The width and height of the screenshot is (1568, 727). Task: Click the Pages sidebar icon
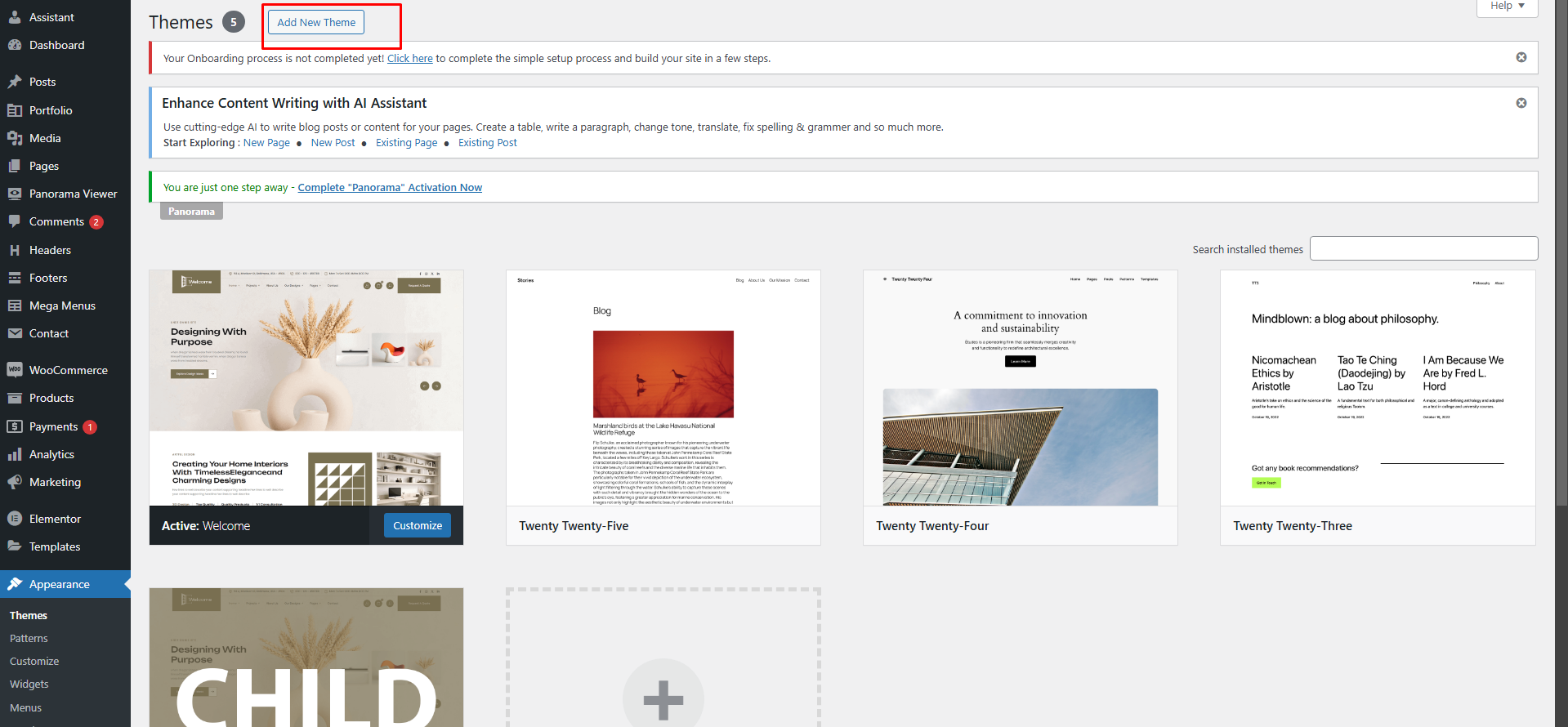click(15, 166)
